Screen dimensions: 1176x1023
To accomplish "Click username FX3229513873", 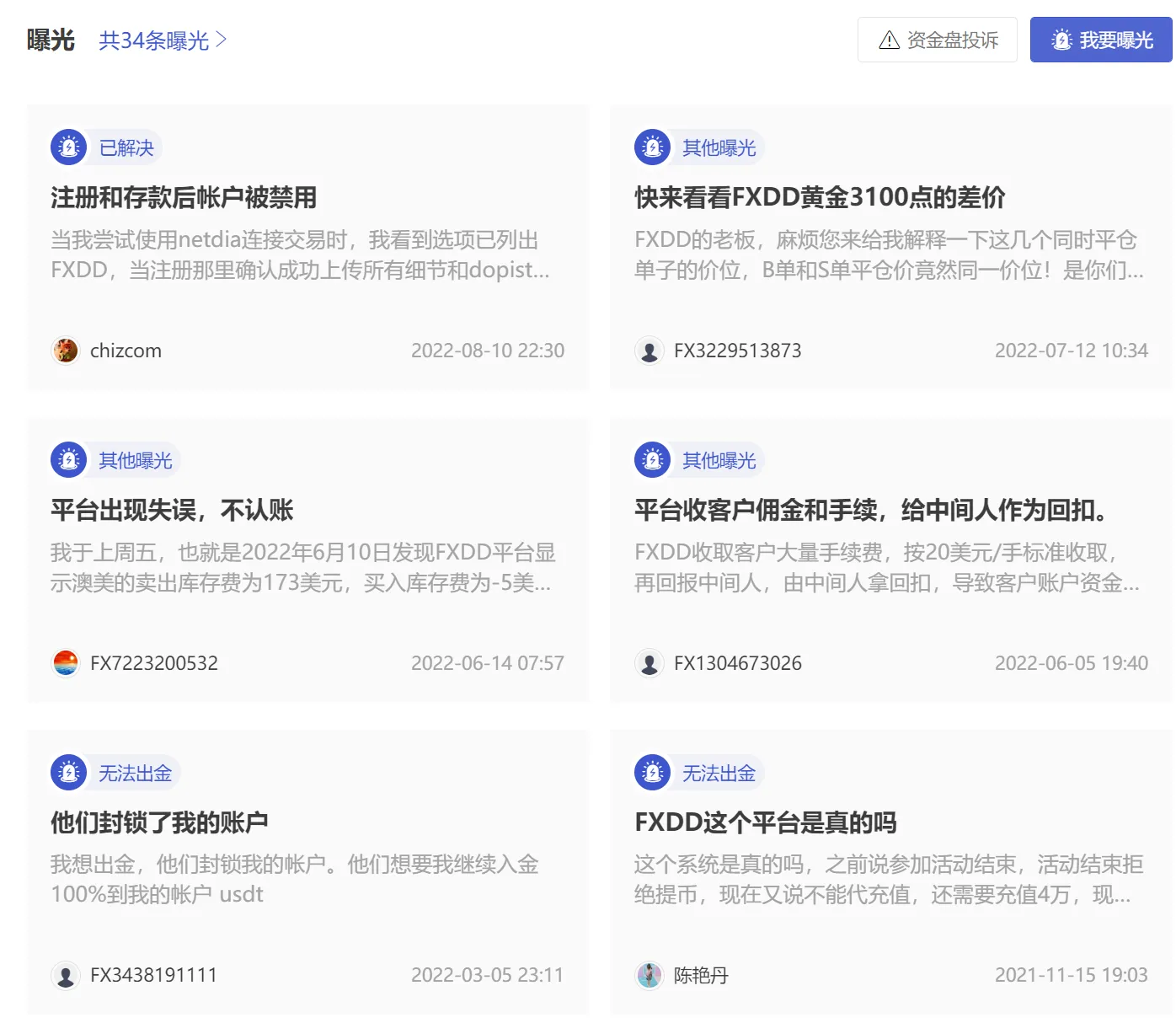I will [x=738, y=351].
